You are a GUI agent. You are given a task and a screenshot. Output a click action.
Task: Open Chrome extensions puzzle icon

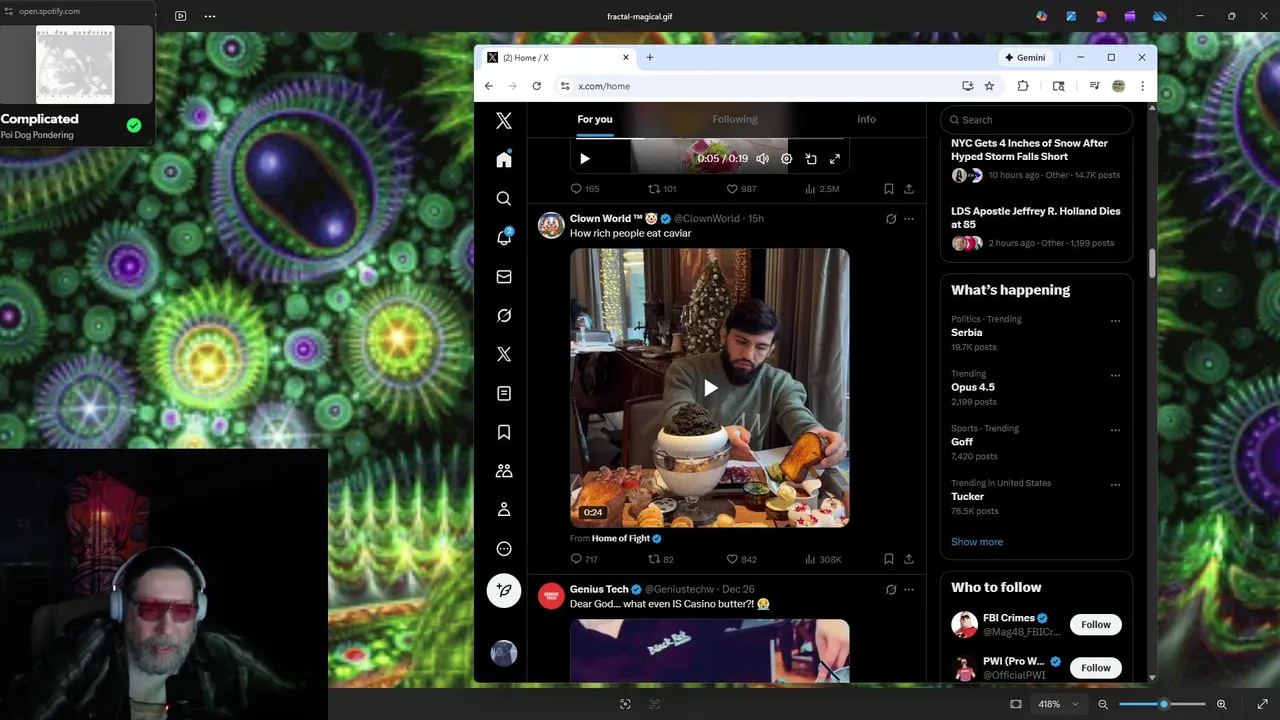1023,86
